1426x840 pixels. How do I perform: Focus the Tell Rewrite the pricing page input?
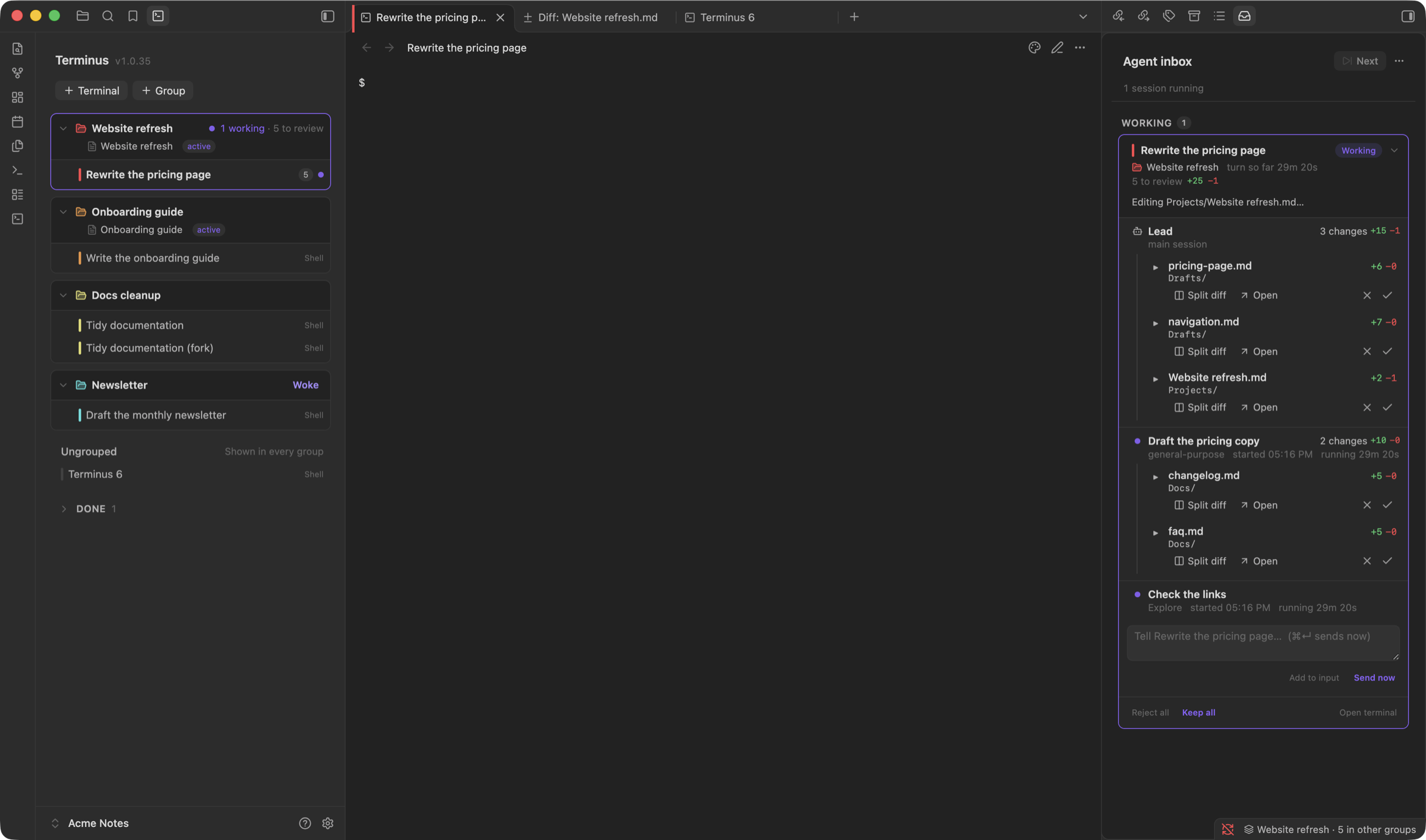pos(1263,643)
